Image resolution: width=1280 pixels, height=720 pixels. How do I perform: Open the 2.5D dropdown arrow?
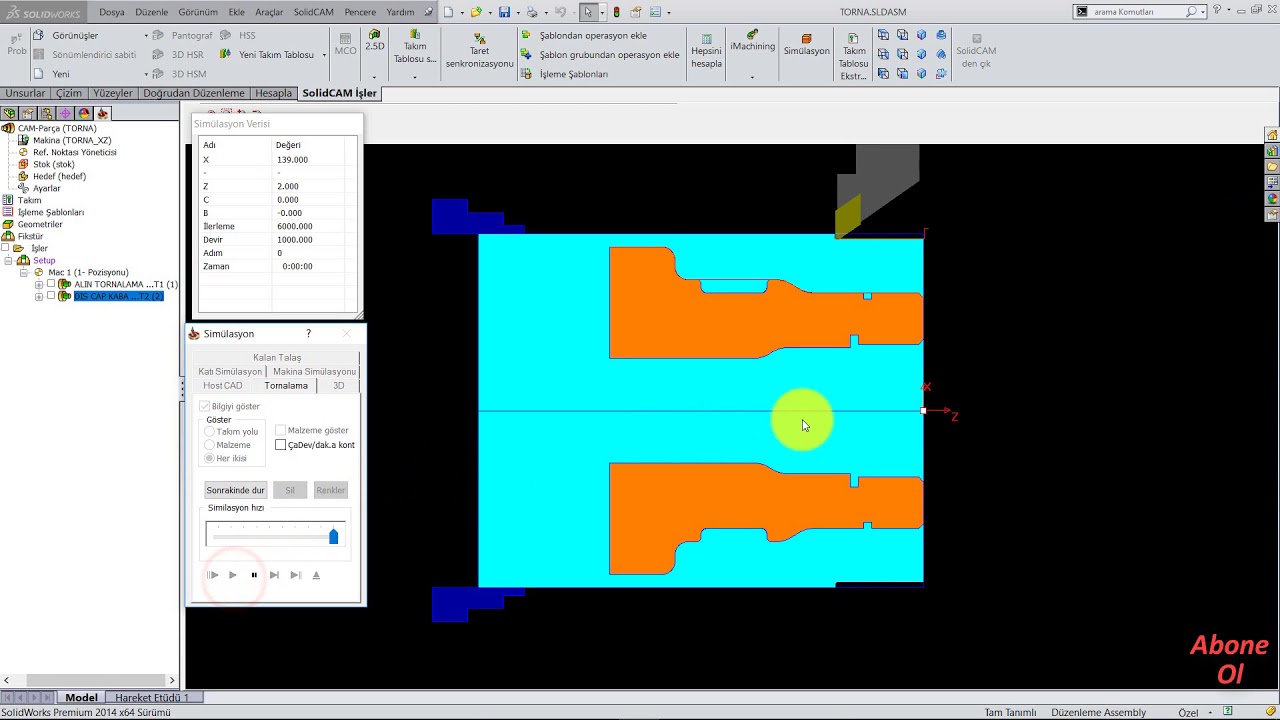click(x=374, y=76)
